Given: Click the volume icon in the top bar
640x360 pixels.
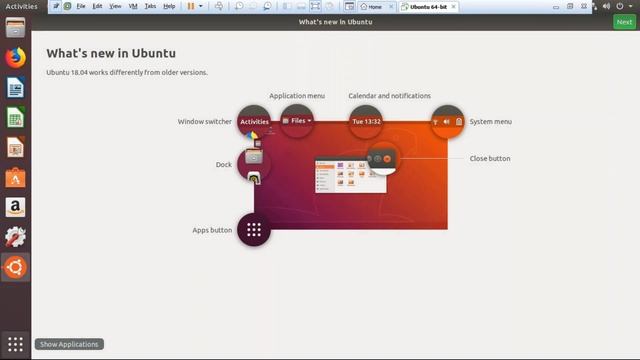Looking at the screenshot, I should 607,6.
